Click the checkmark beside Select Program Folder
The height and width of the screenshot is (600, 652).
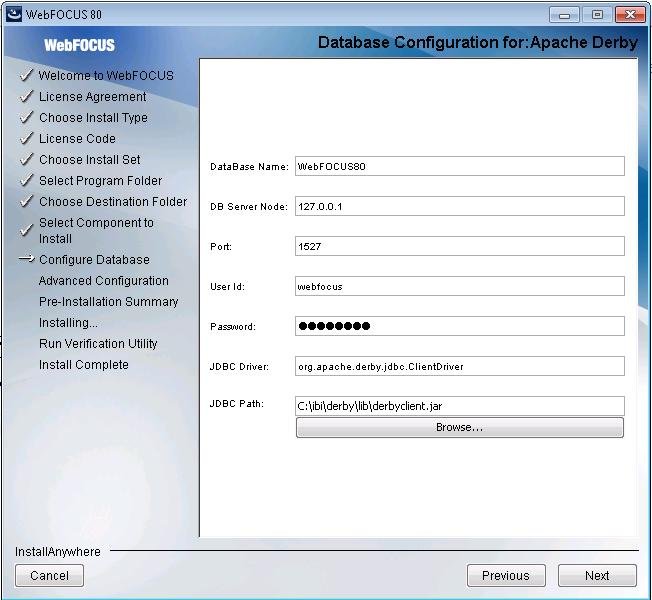(x=26, y=180)
